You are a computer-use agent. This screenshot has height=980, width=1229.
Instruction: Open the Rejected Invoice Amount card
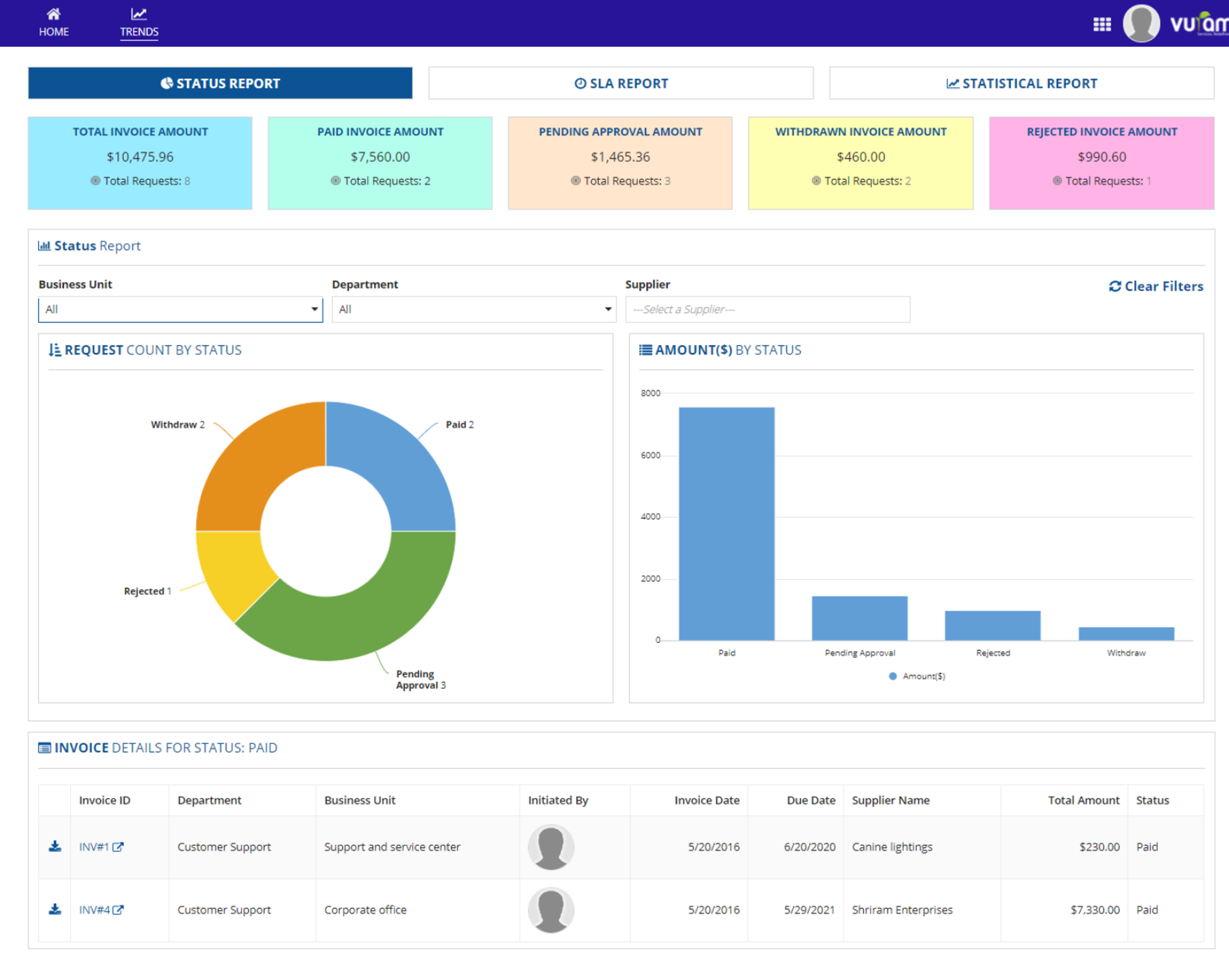click(1101, 163)
